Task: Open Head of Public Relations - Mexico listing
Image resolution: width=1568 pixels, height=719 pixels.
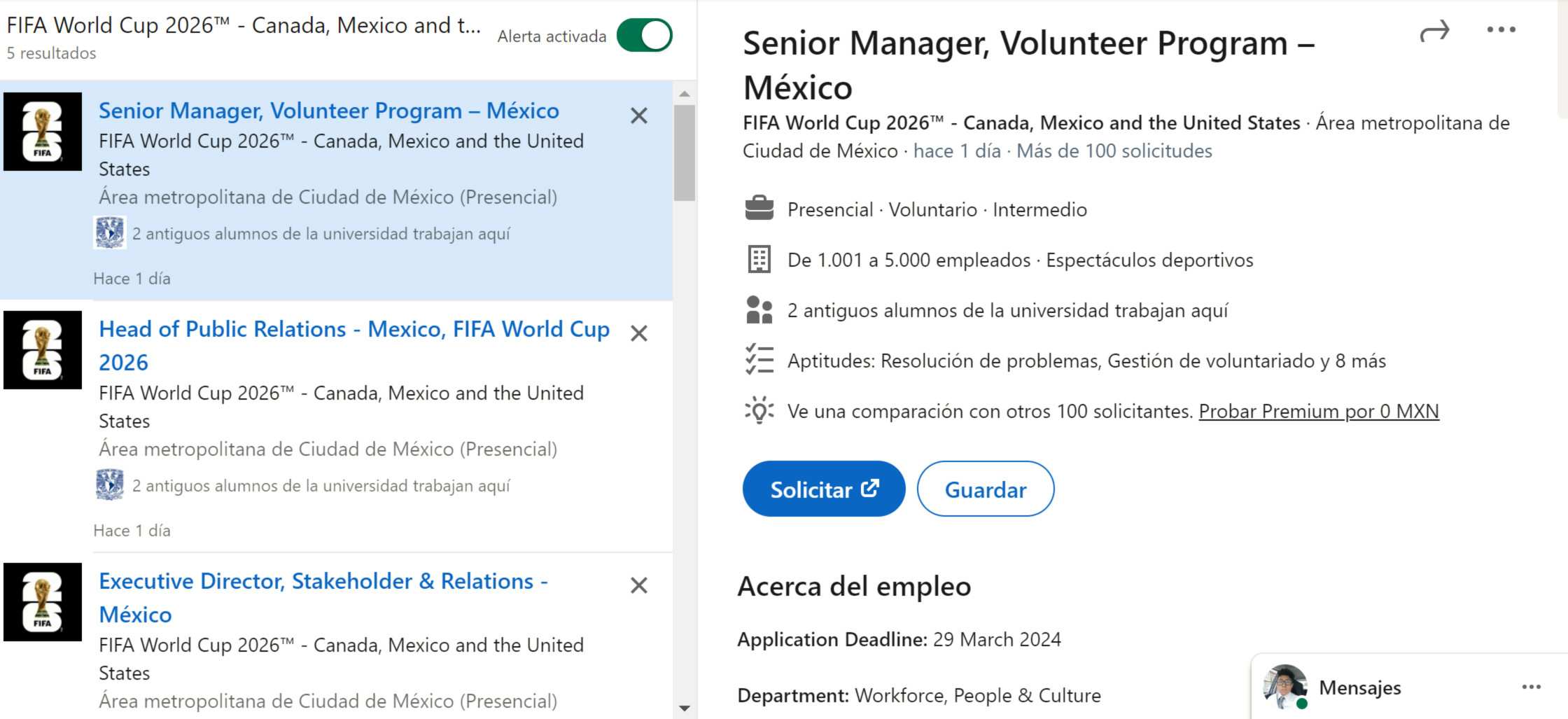Action: point(354,345)
